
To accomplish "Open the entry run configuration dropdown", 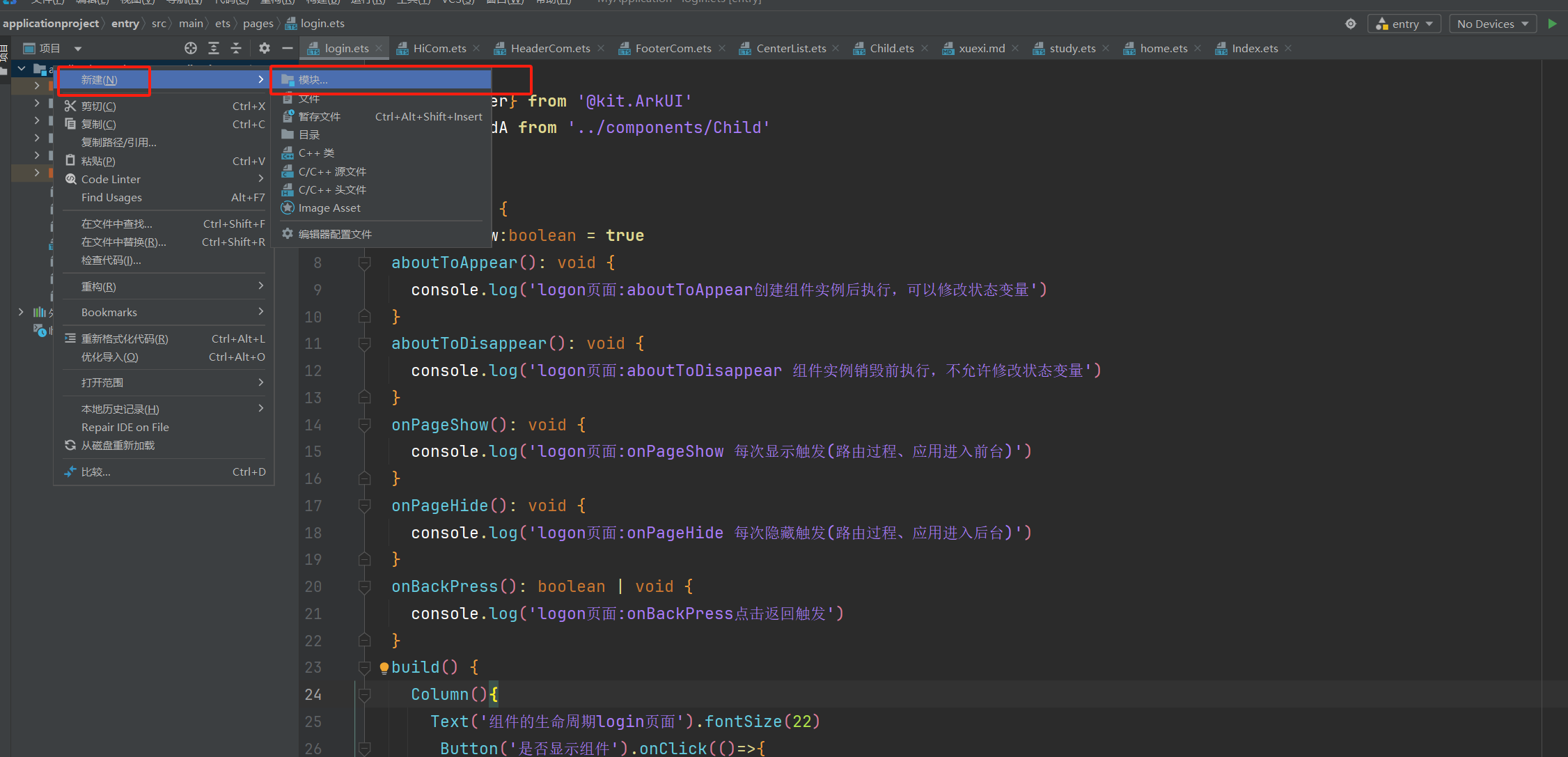I will click(x=1404, y=24).
